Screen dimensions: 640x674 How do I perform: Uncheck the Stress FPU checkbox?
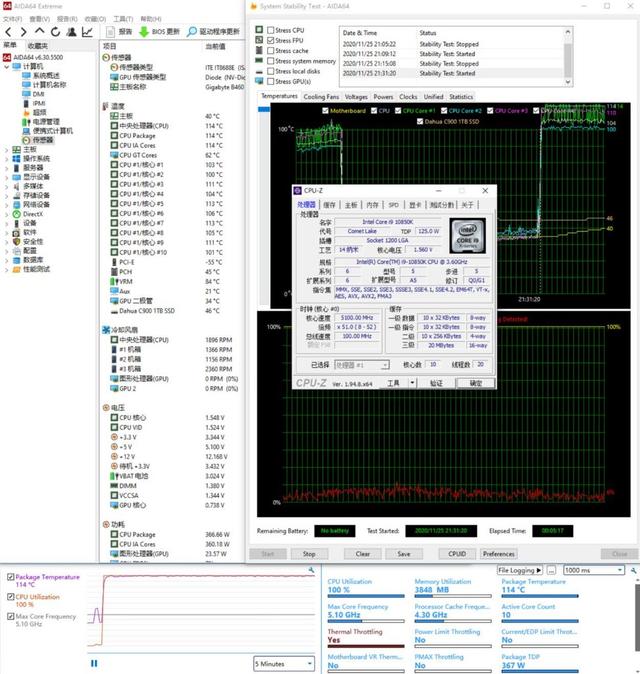click(x=270, y=40)
